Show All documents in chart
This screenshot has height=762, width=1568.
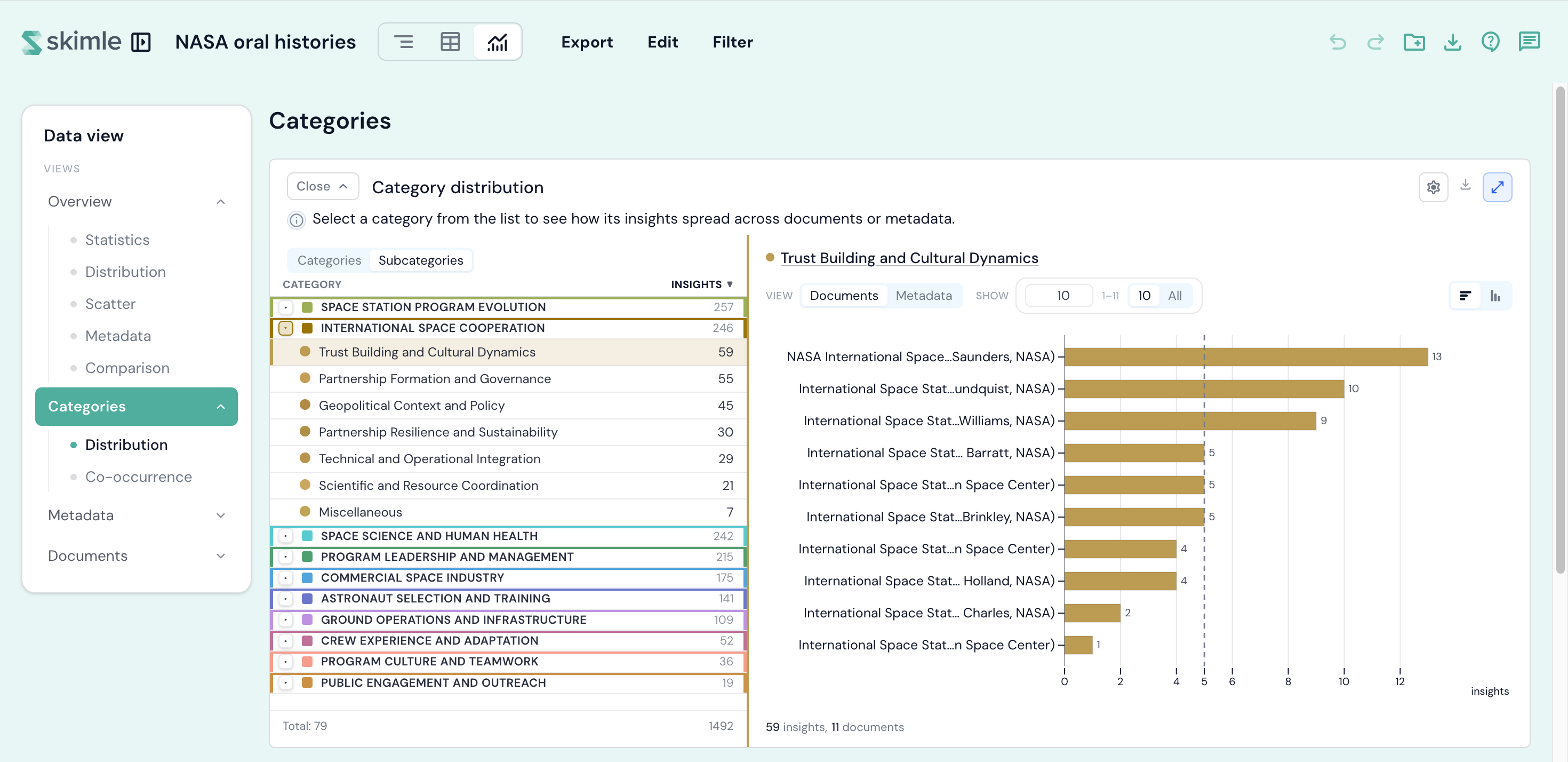point(1175,296)
